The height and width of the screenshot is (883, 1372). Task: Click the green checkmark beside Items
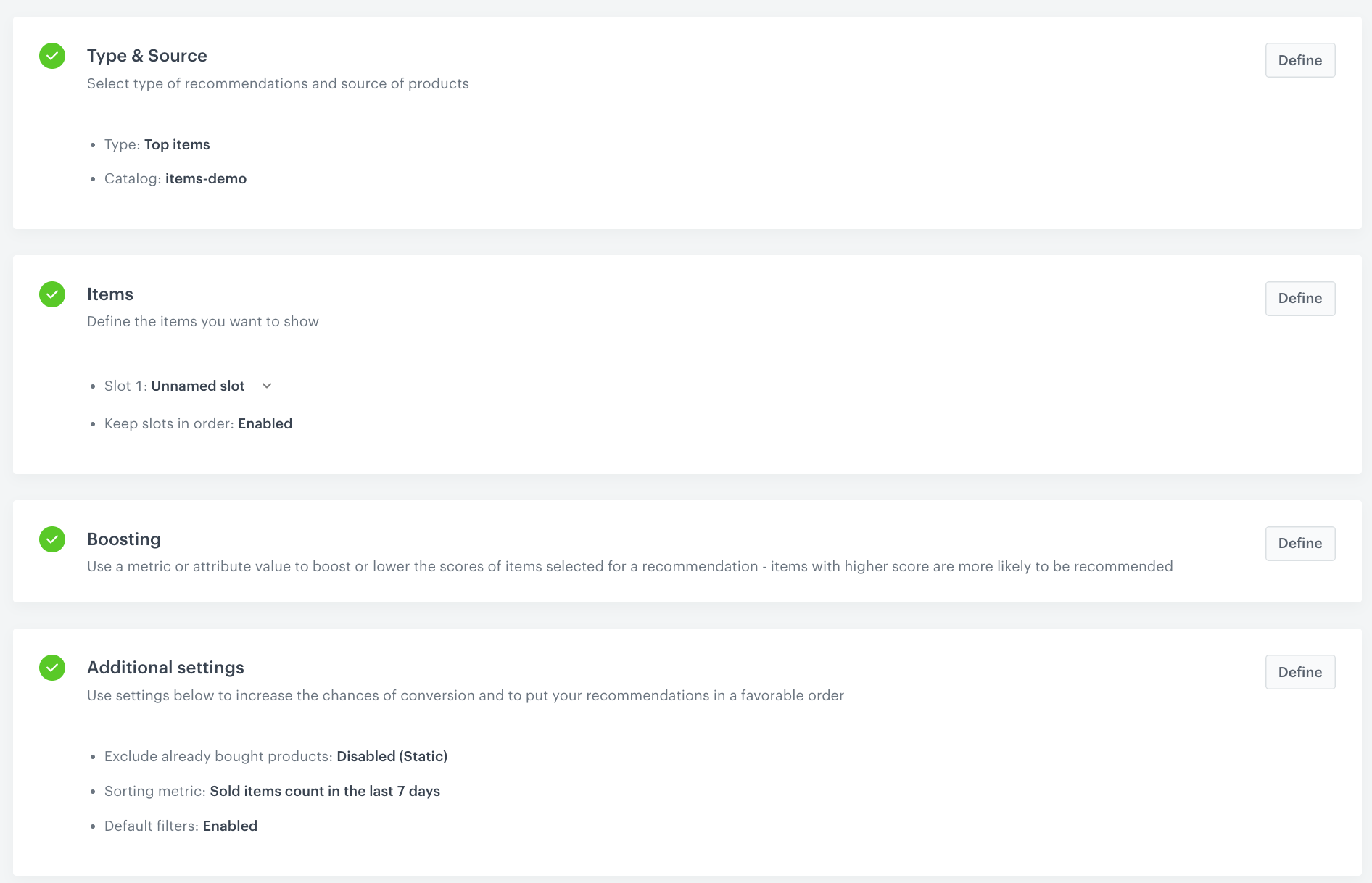51,294
